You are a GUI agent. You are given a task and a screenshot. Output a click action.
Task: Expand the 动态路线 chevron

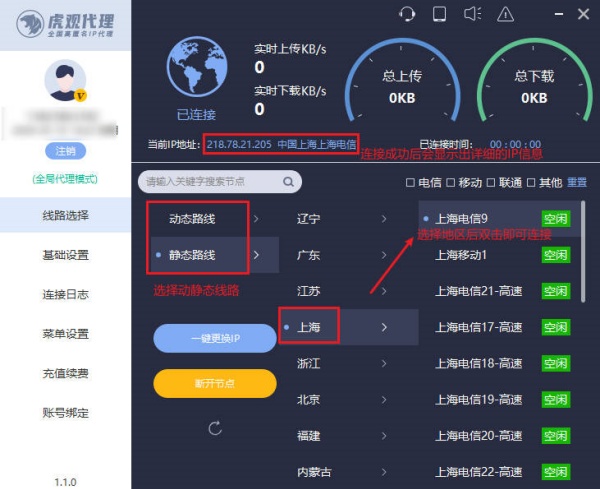256,219
